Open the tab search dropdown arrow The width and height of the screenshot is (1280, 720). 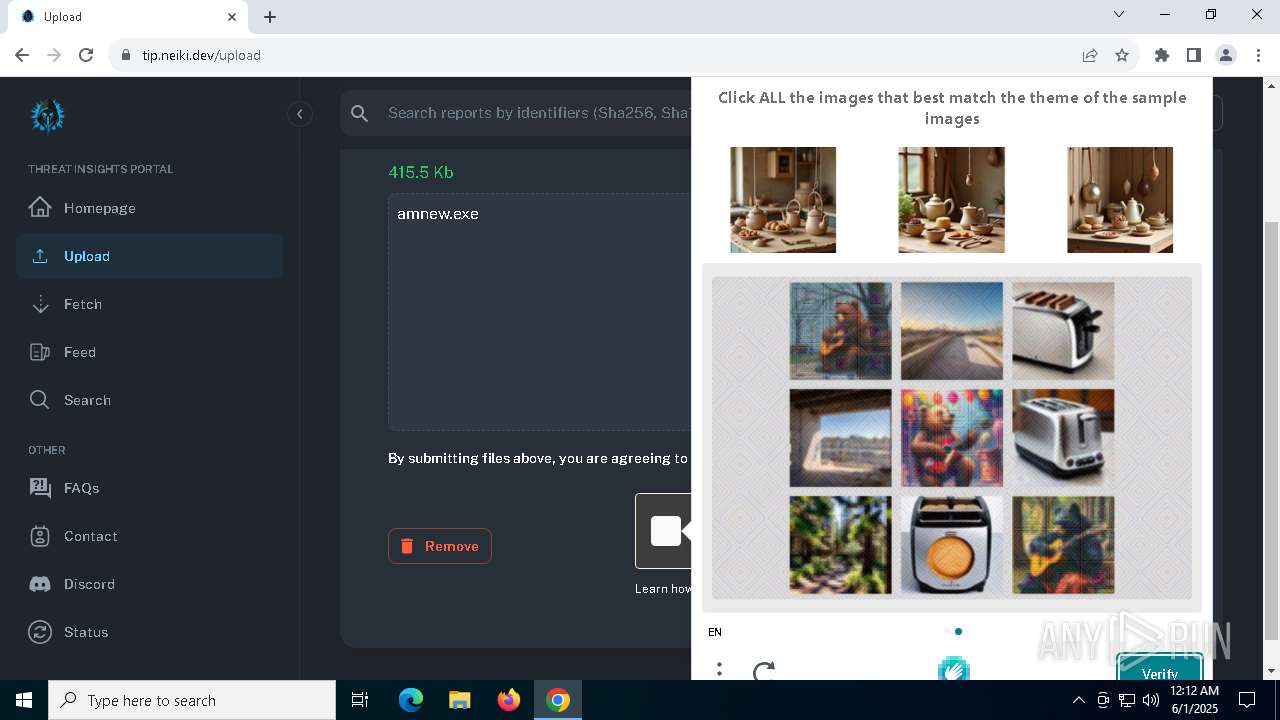[1119, 15]
